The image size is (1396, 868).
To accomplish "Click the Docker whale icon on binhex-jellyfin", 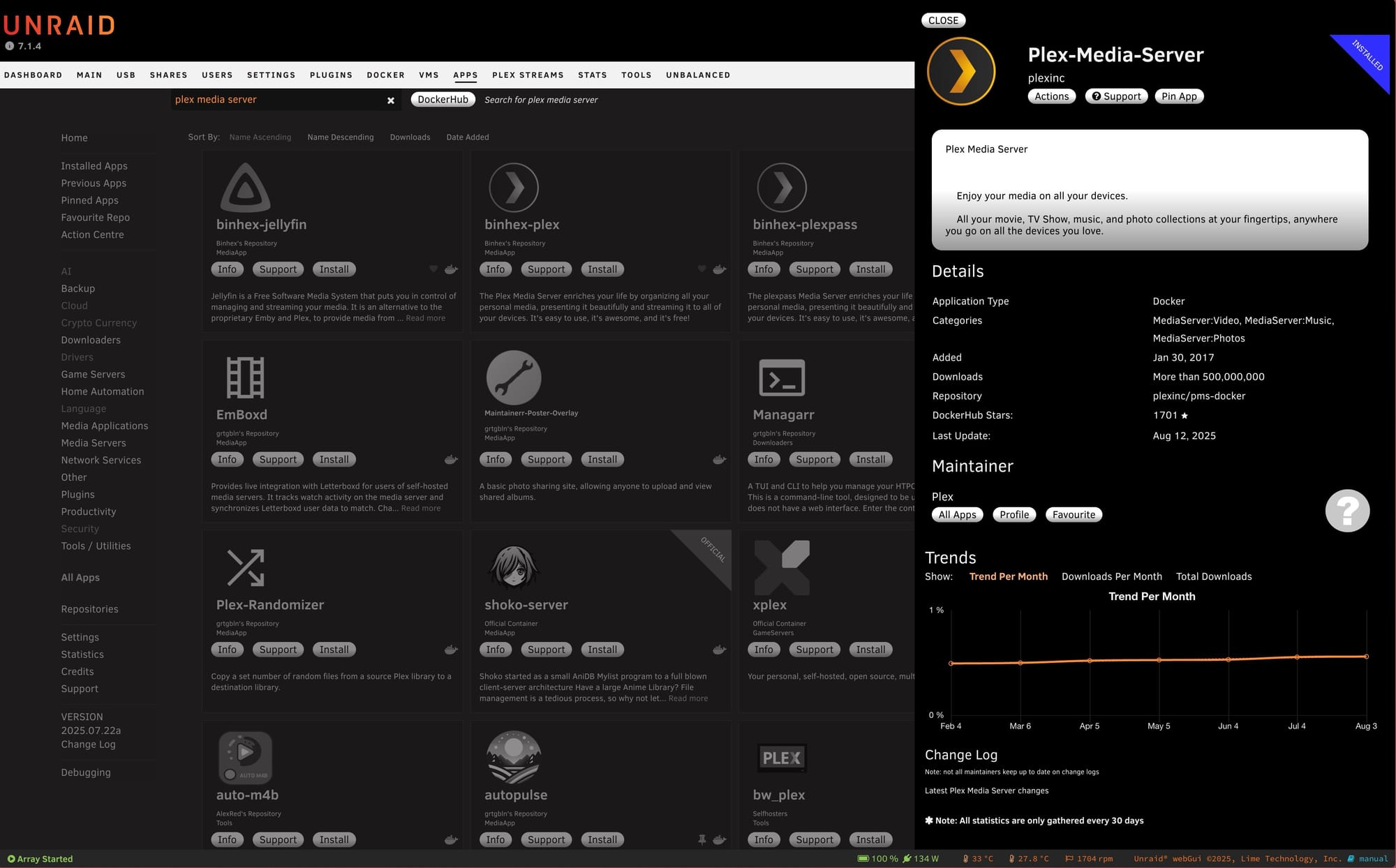I will pyautogui.click(x=452, y=269).
